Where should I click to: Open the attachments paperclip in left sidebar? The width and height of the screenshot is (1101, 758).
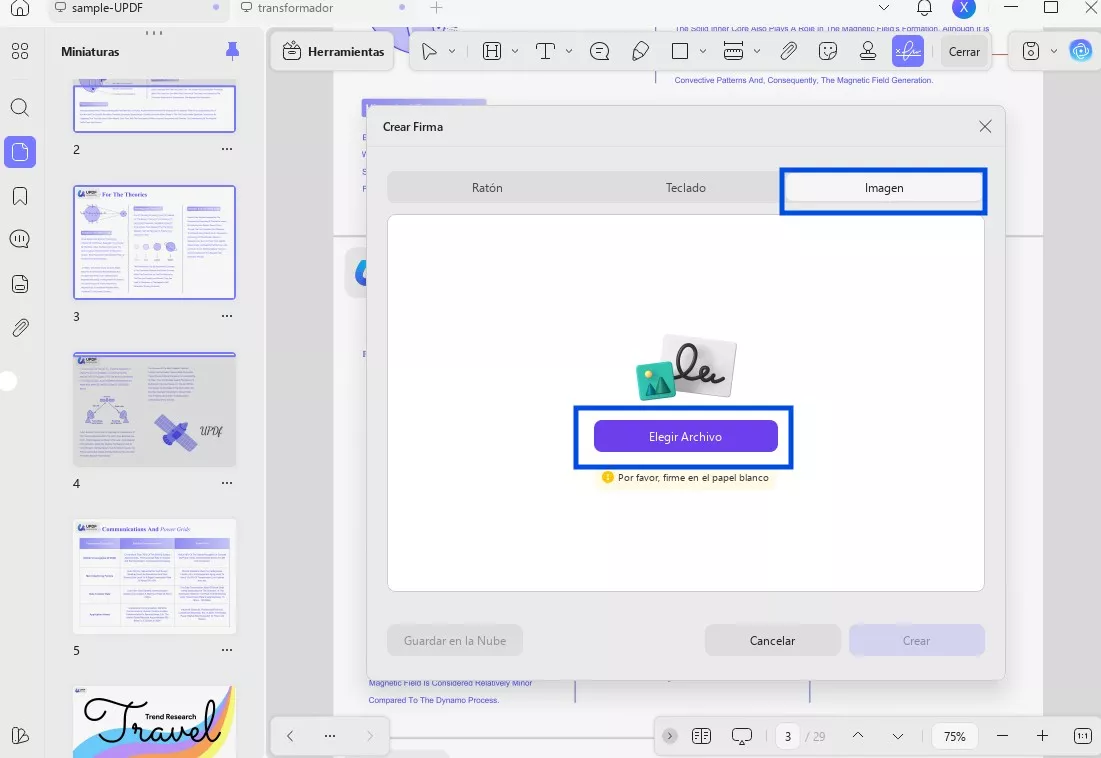click(20, 328)
